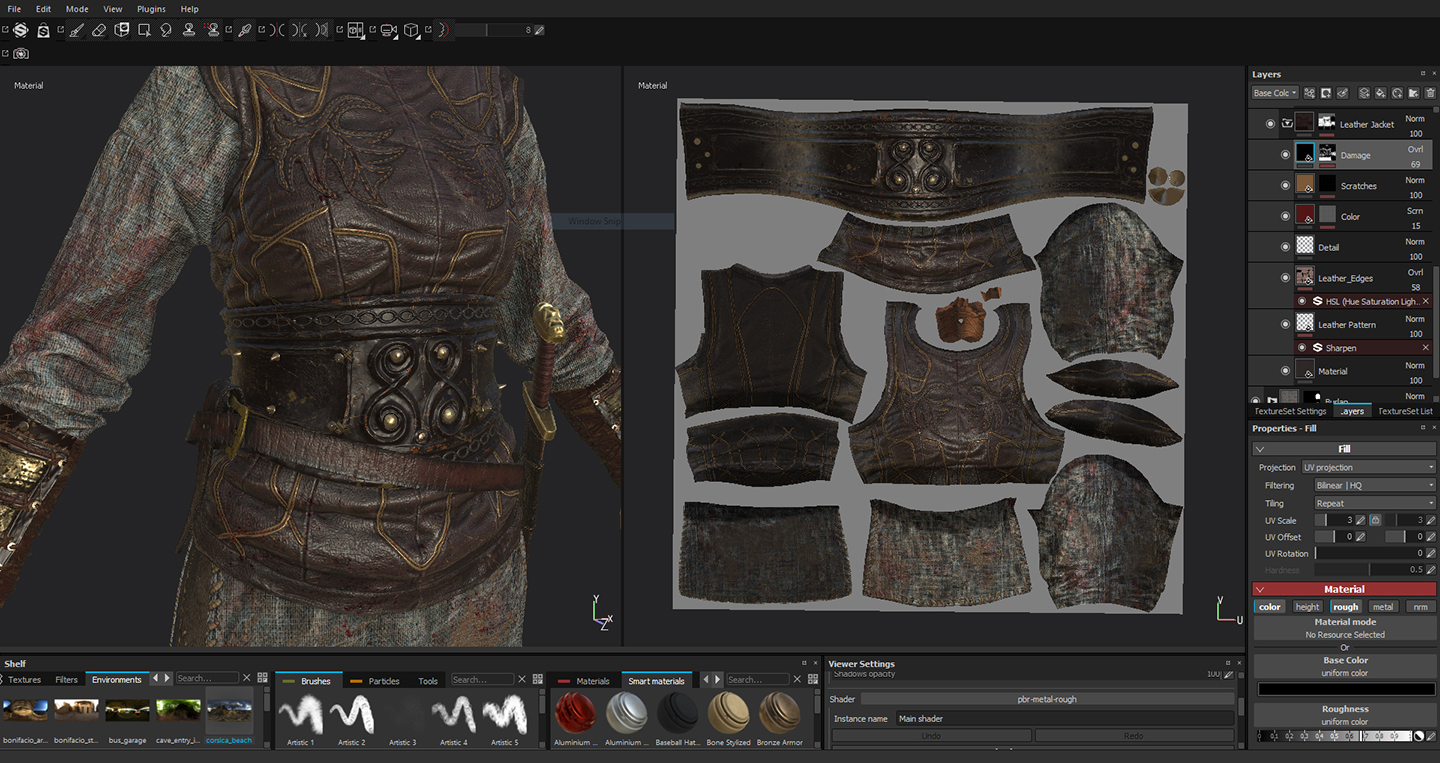The height and width of the screenshot is (763, 1440).
Task: Delete the selected layer with trash icon
Action: click(1430, 93)
